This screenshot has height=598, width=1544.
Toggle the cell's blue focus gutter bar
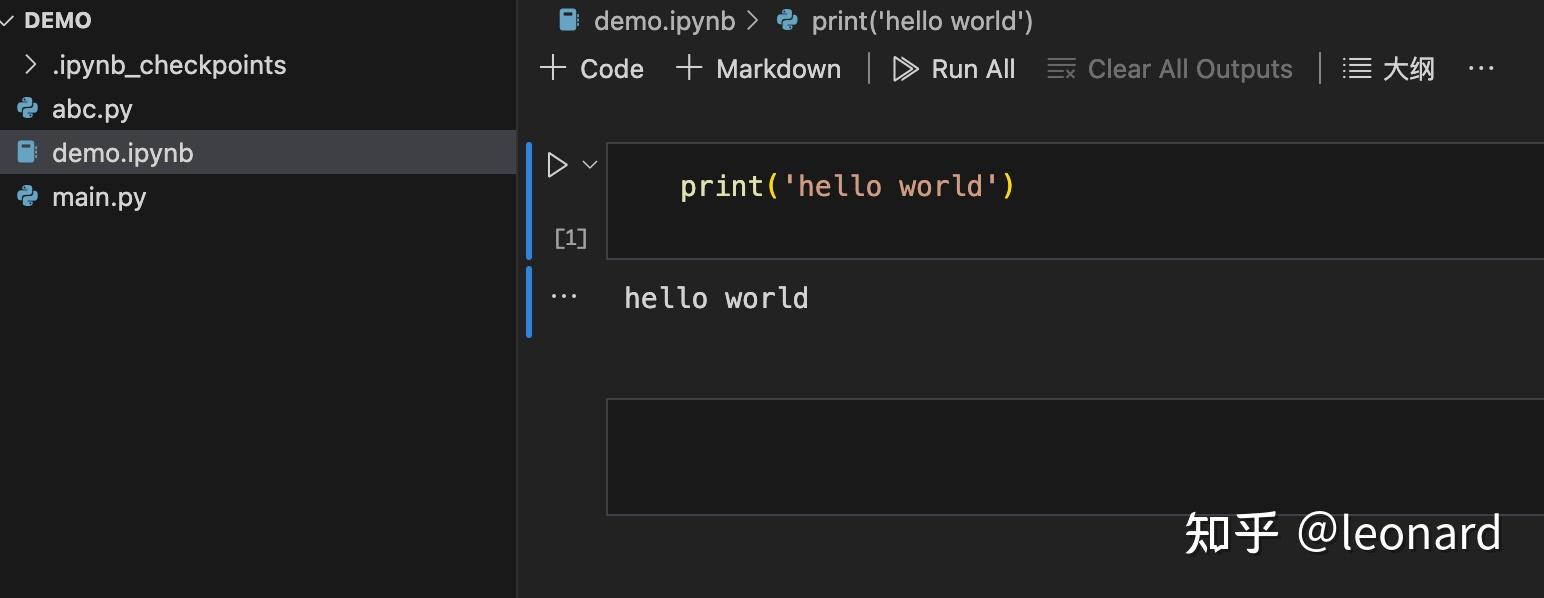point(529,200)
